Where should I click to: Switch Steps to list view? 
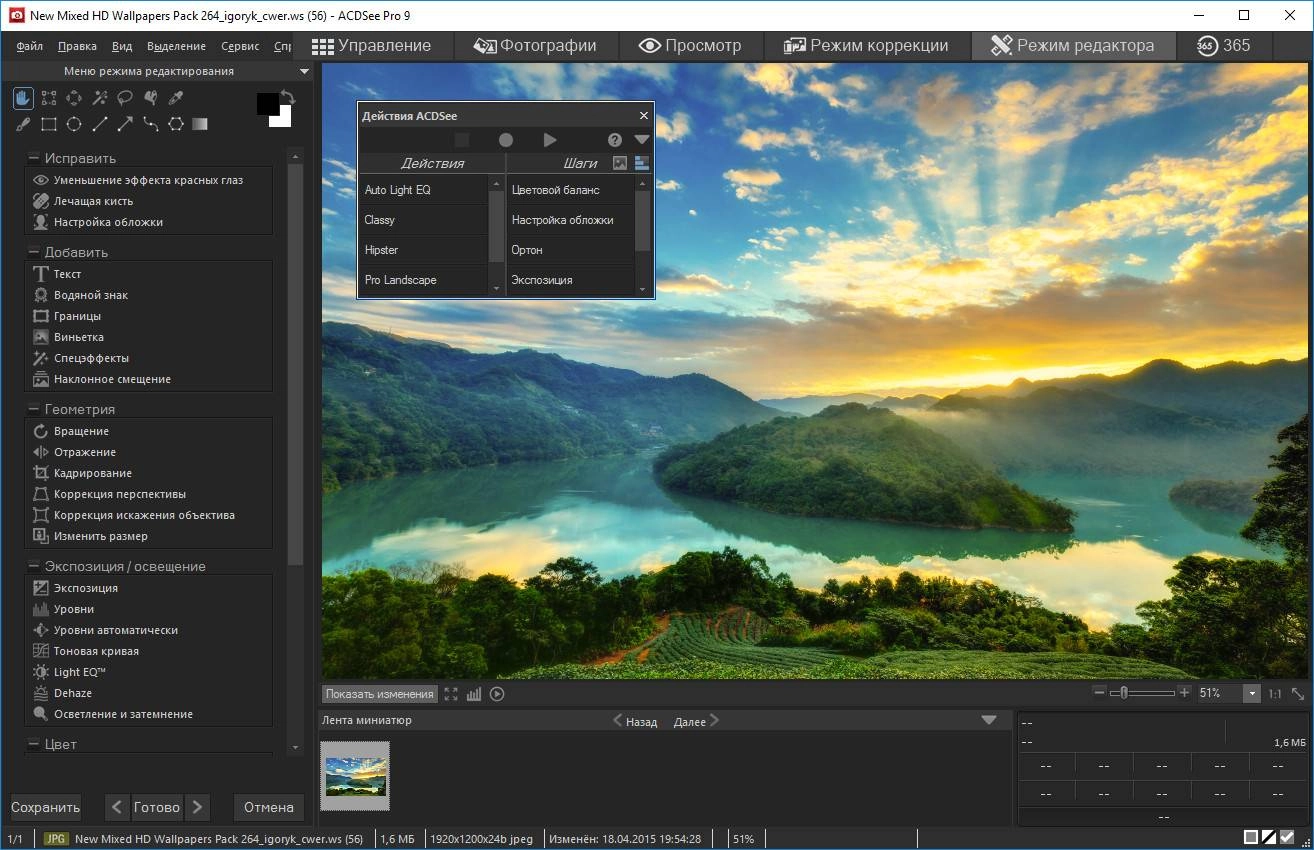tap(642, 163)
